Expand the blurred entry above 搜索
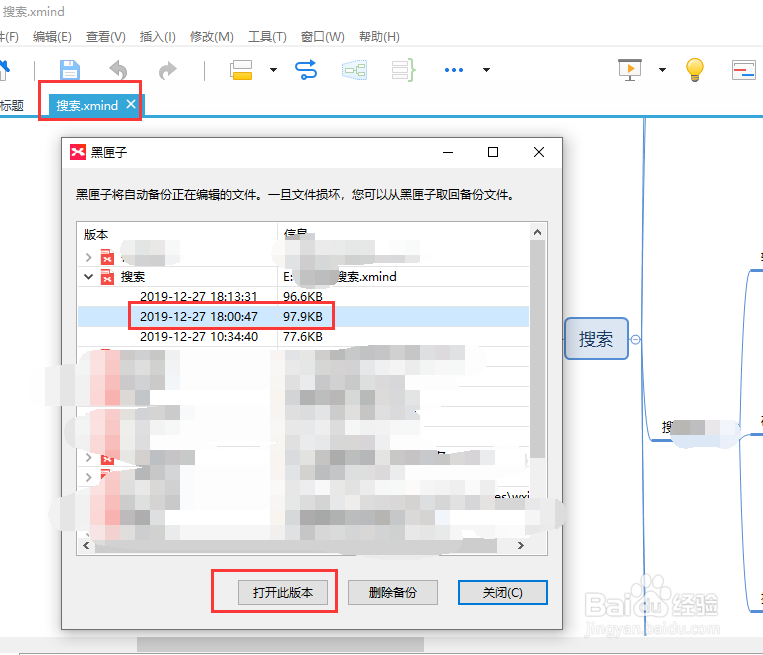This screenshot has width=763, height=655. [x=89, y=257]
